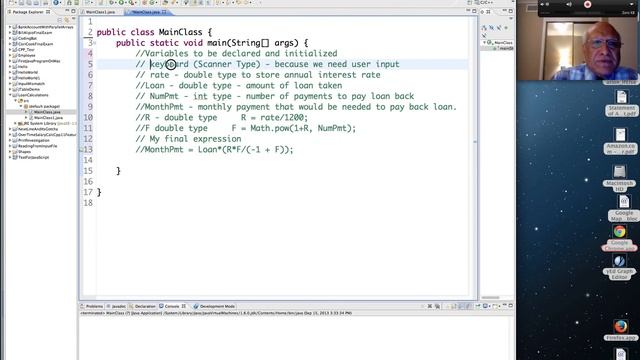The image size is (640, 360).
Task: Select MainClass1.java in Package Explorer
Action: pyautogui.click(x=48, y=118)
